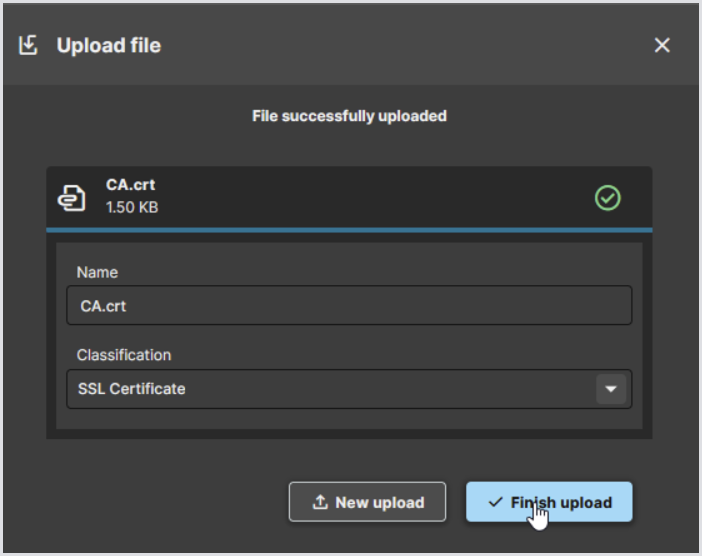Click the New upload button label text
The width and height of the screenshot is (702, 556).
pyautogui.click(x=379, y=503)
